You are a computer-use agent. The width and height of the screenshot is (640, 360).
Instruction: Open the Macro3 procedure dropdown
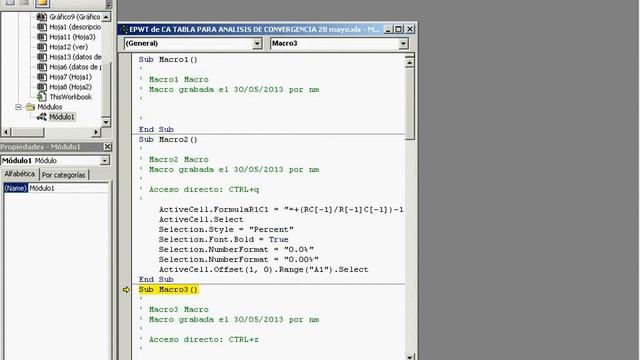click(x=403, y=43)
